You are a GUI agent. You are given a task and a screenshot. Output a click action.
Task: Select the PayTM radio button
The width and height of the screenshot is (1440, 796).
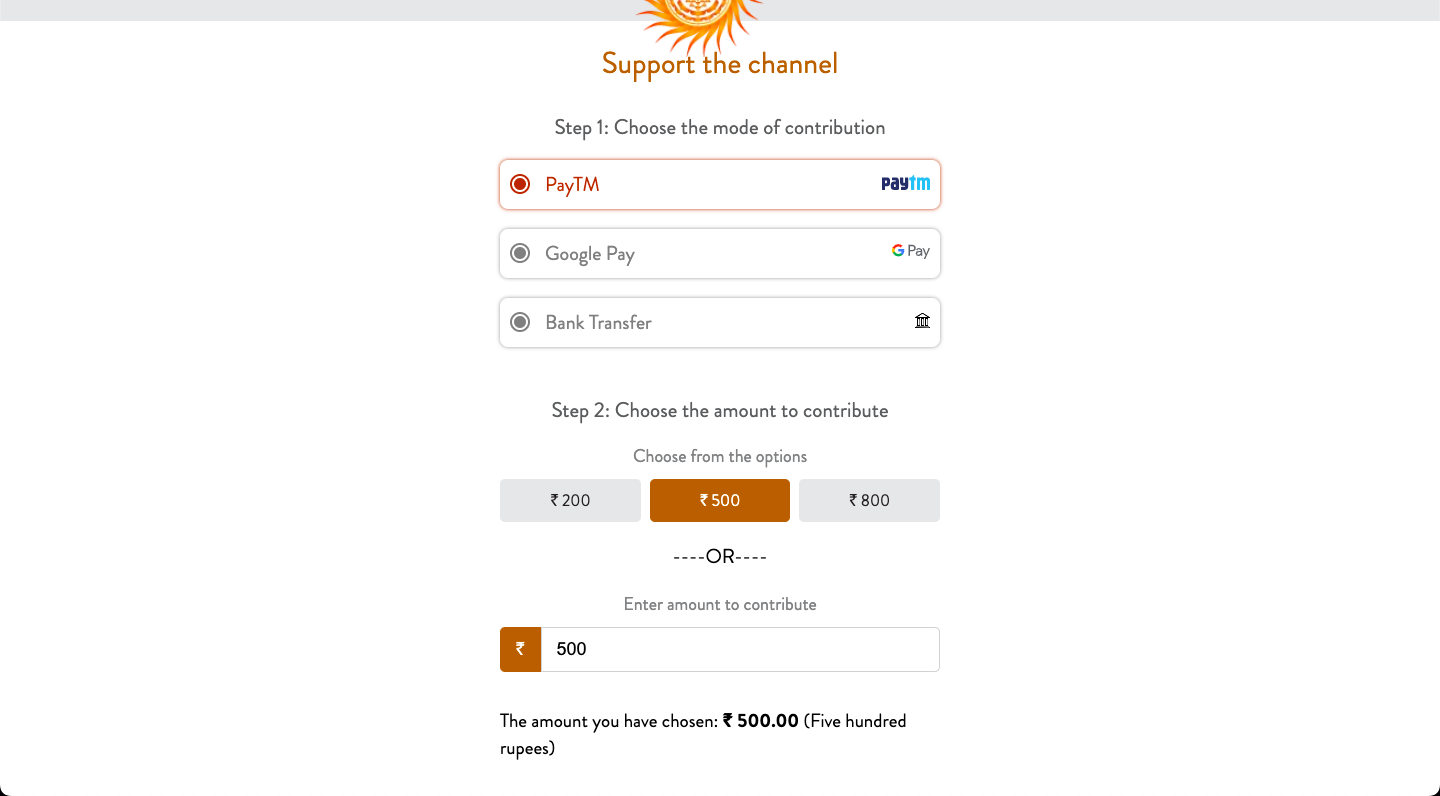point(520,184)
